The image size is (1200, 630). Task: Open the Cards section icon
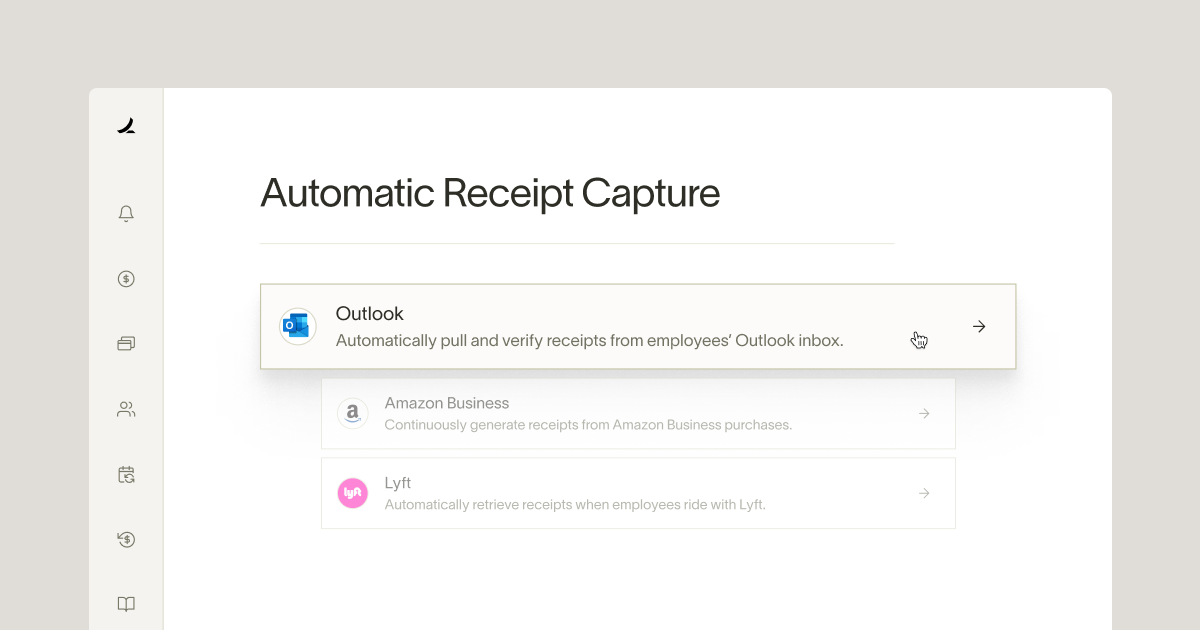125,343
